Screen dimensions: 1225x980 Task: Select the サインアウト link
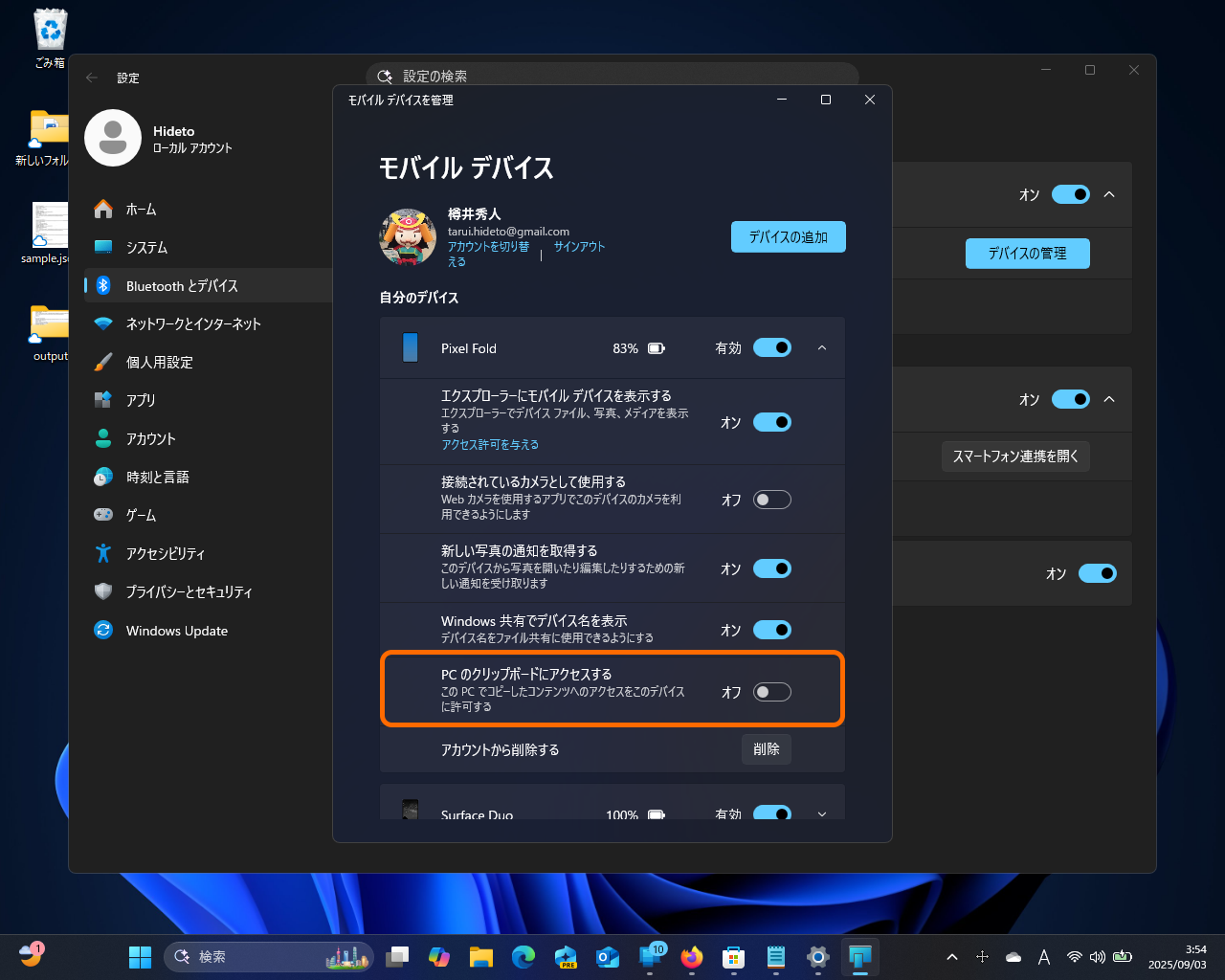[x=578, y=246]
